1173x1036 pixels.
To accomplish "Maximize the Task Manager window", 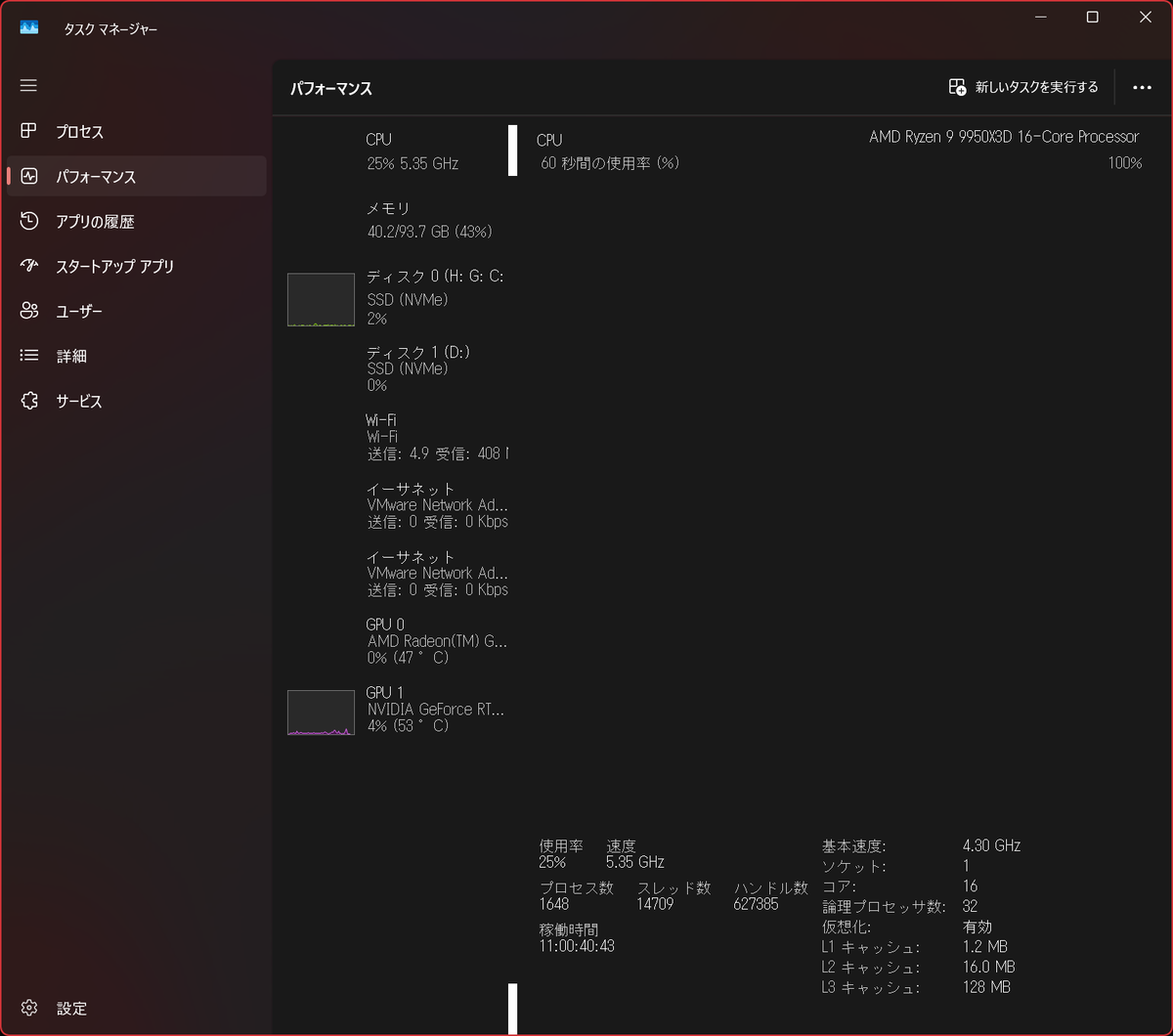I will 1093,17.
